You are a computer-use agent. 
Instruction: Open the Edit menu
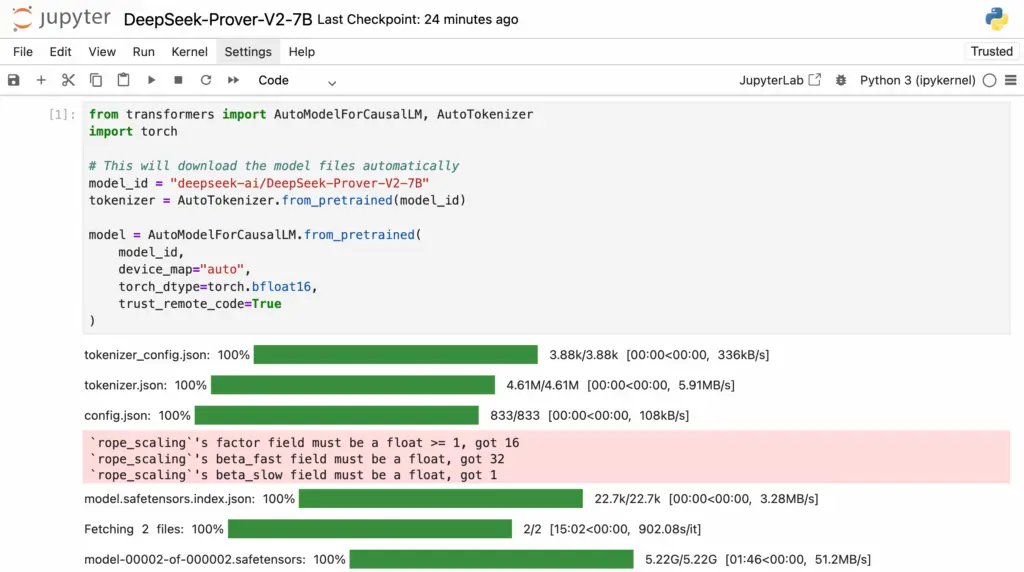[60, 52]
